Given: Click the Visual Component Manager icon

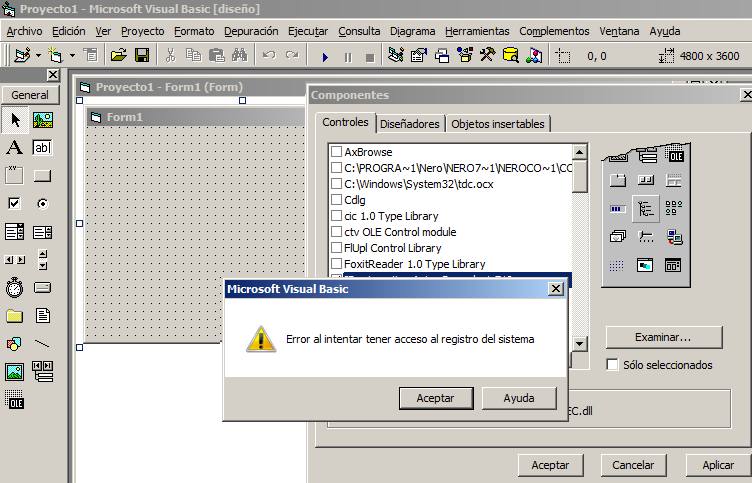Looking at the screenshot, I should pyautogui.click(x=534, y=56).
